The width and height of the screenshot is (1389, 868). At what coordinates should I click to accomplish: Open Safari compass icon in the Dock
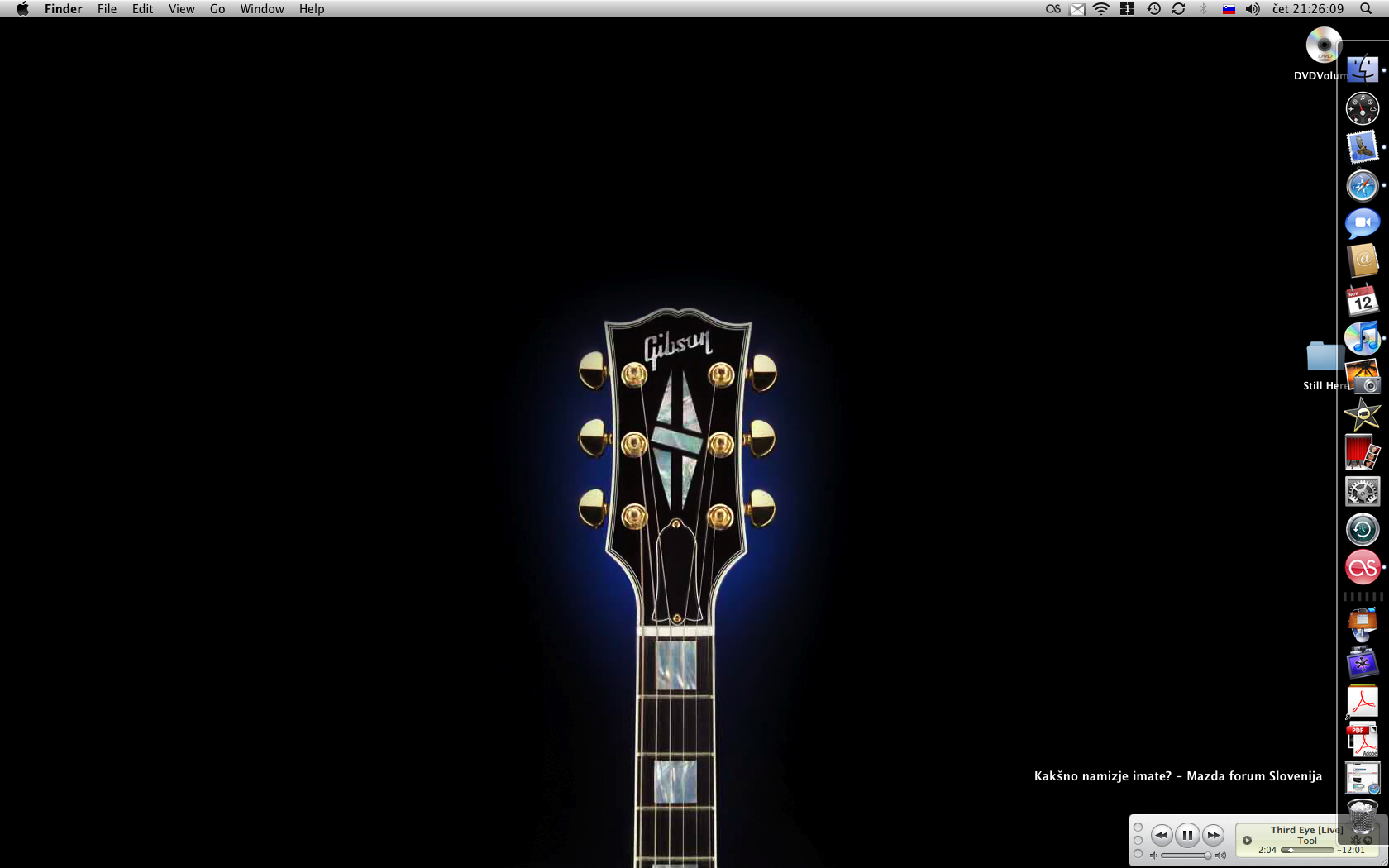1363,185
